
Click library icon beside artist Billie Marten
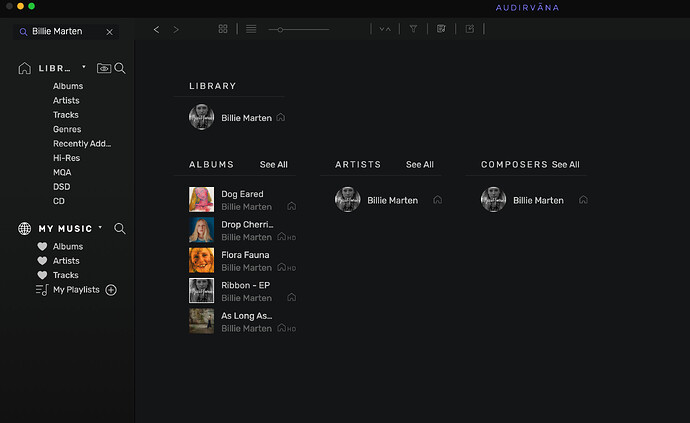coord(437,200)
